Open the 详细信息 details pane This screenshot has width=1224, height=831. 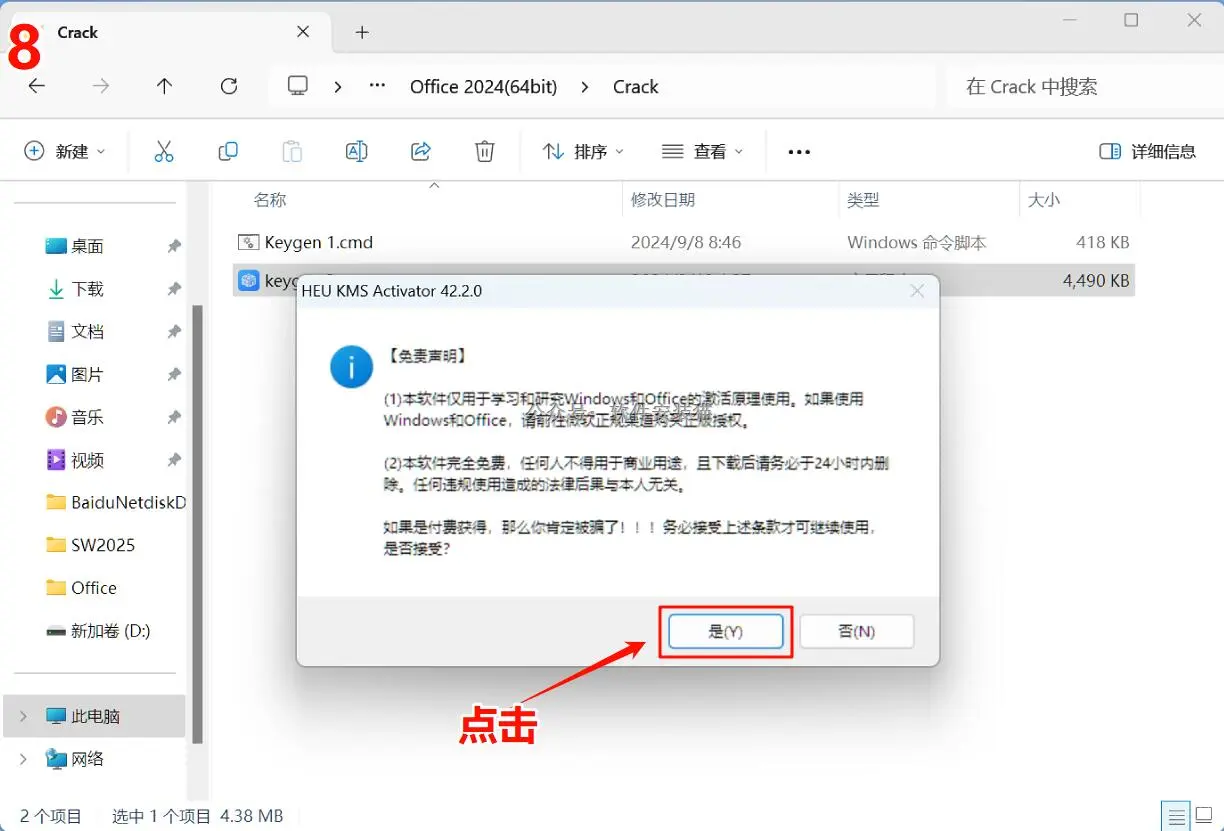click(x=1148, y=151)
